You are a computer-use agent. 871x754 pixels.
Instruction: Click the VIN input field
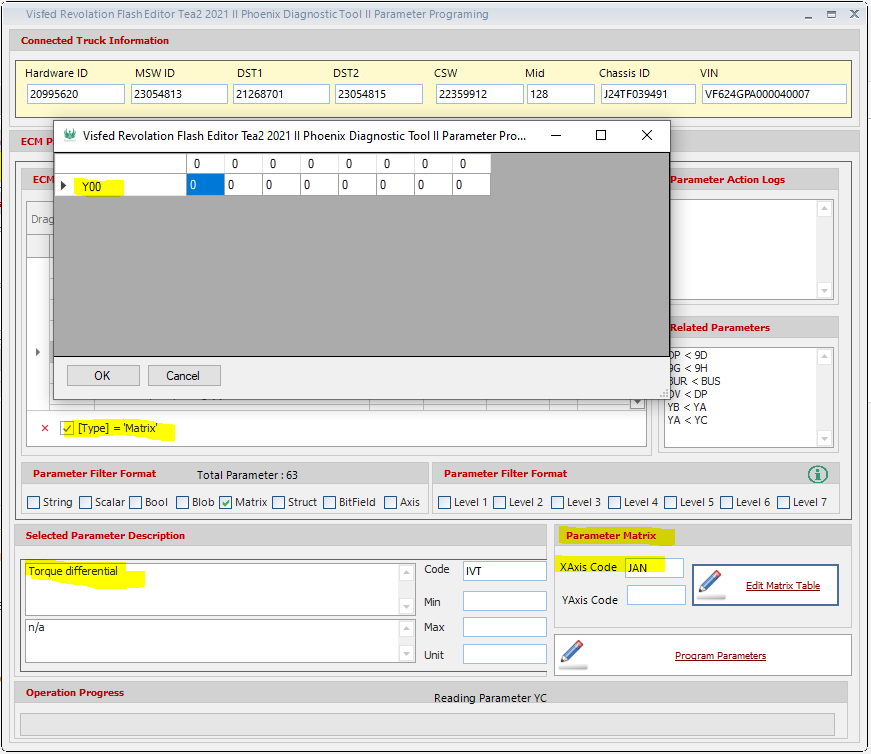pyautogui.click(x=774, y=94)
